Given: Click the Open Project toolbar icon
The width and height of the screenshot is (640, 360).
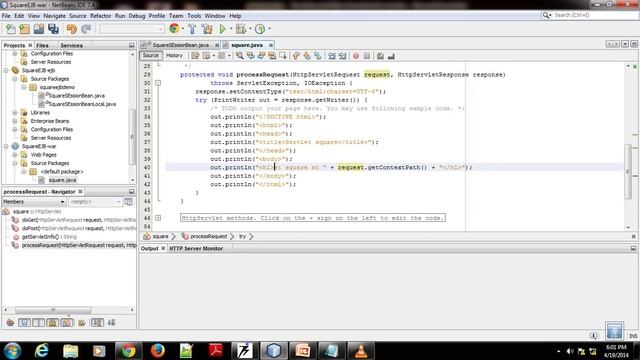Looking at the screenshot, I should click(39, 29).
